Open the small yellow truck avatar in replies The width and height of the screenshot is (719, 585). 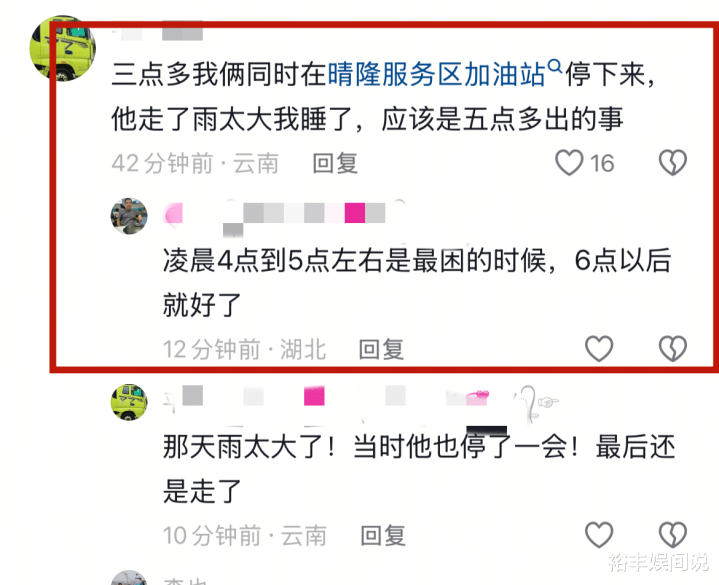[129, 402]
